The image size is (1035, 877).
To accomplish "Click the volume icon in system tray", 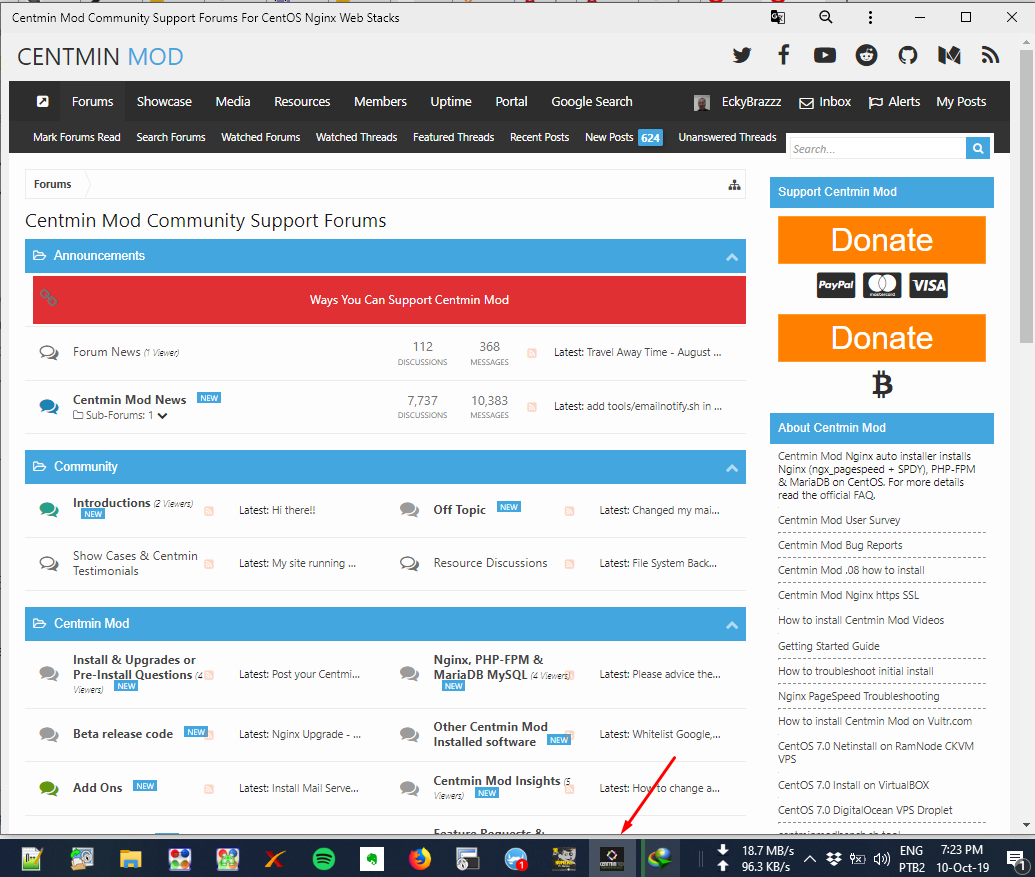I will point(881,859).
